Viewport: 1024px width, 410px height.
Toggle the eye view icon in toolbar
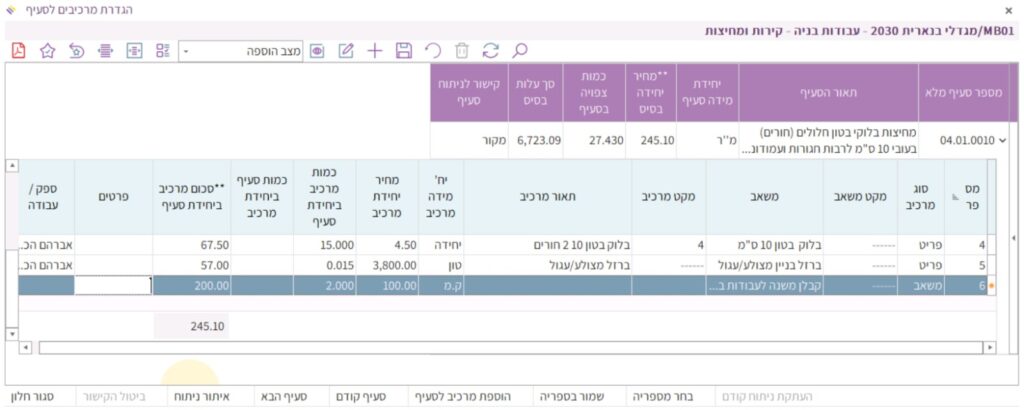(318, 50)
